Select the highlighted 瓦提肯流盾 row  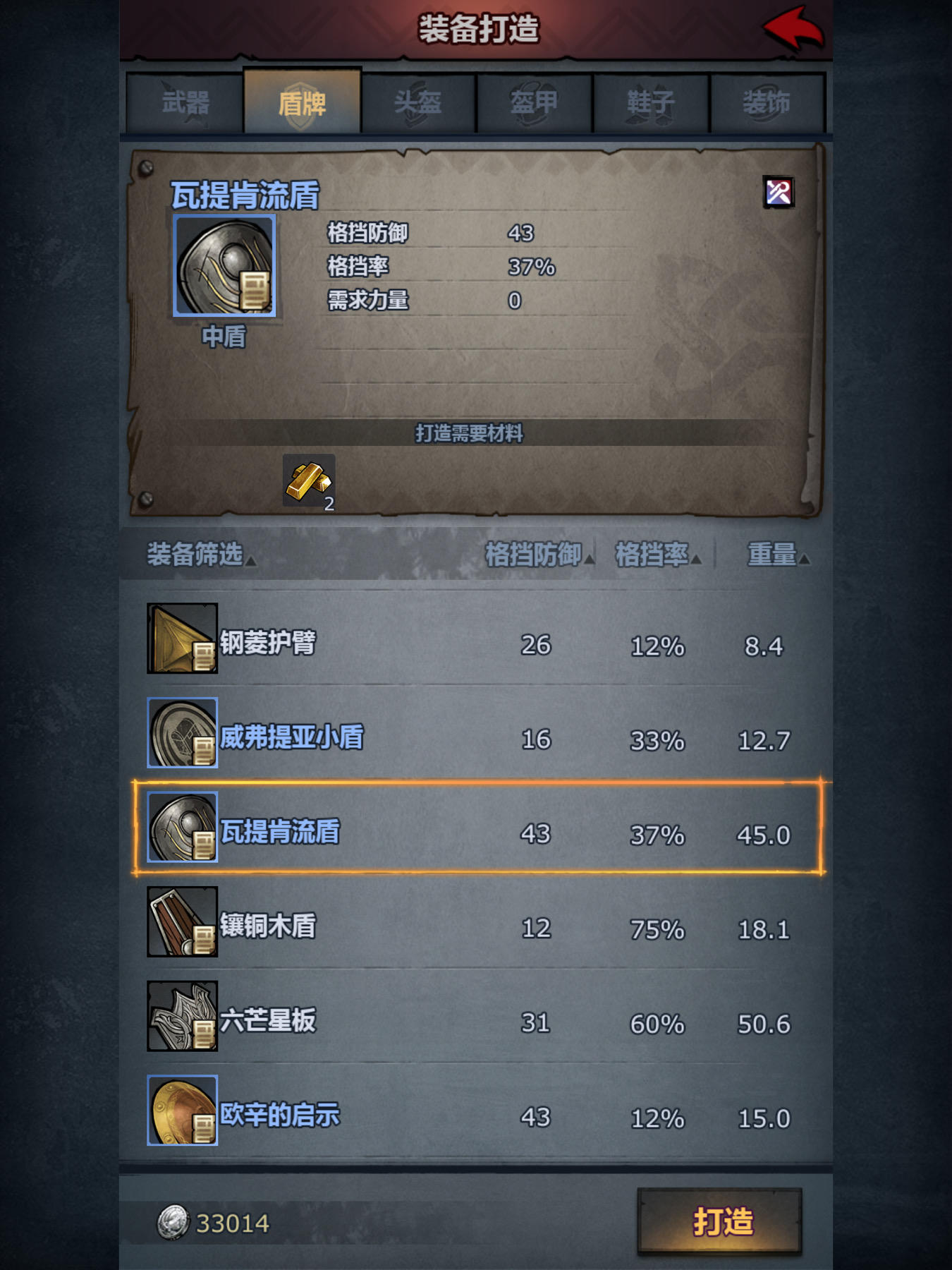tap(477, 828)
